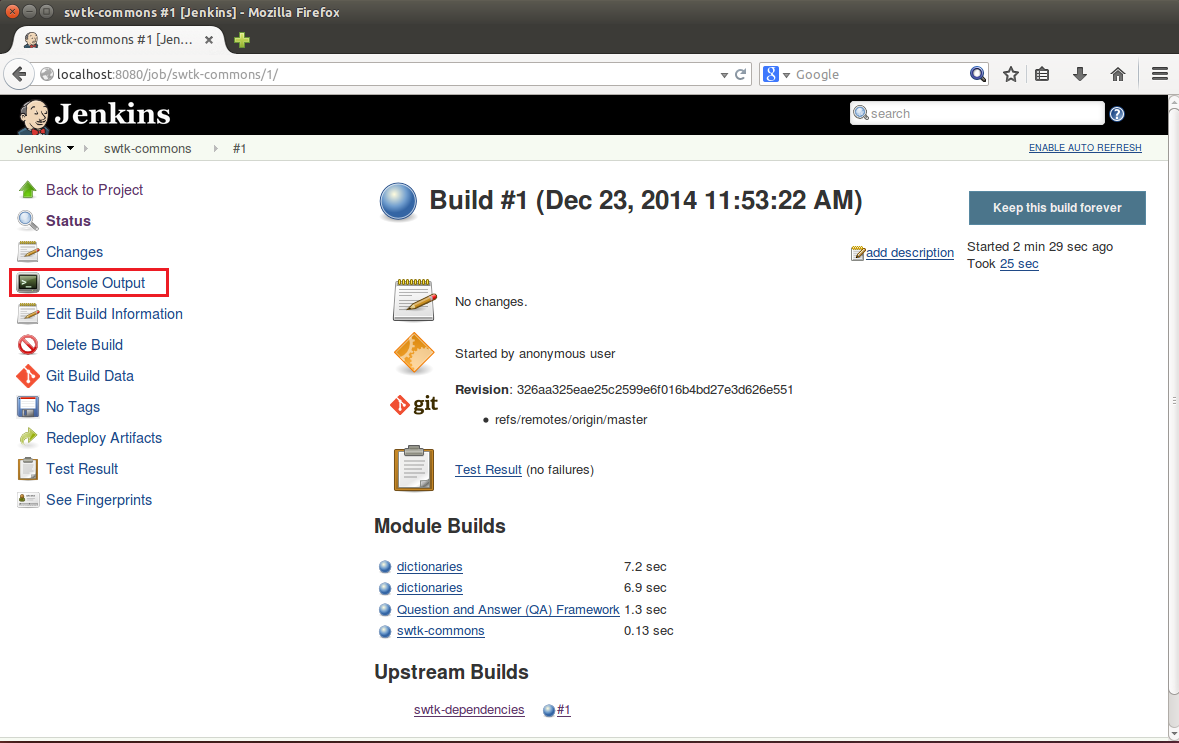The width and height of the screenshot is (1179, 743).
Task: Click the Jenkins logo
Action: (x=94, y=113)
